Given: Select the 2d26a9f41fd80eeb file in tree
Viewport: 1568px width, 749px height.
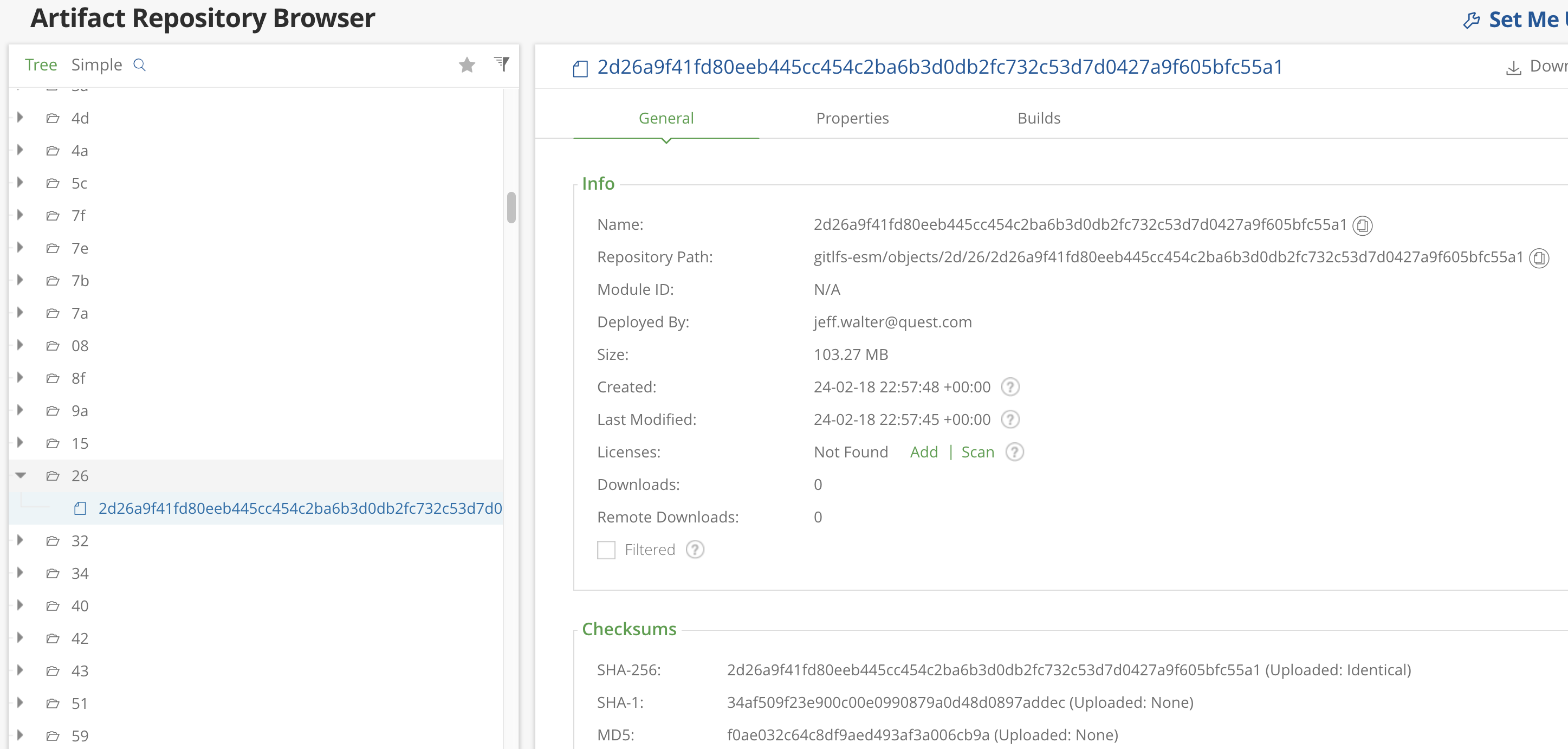Looking at the screenshot, I should click(x=300, y=508).
